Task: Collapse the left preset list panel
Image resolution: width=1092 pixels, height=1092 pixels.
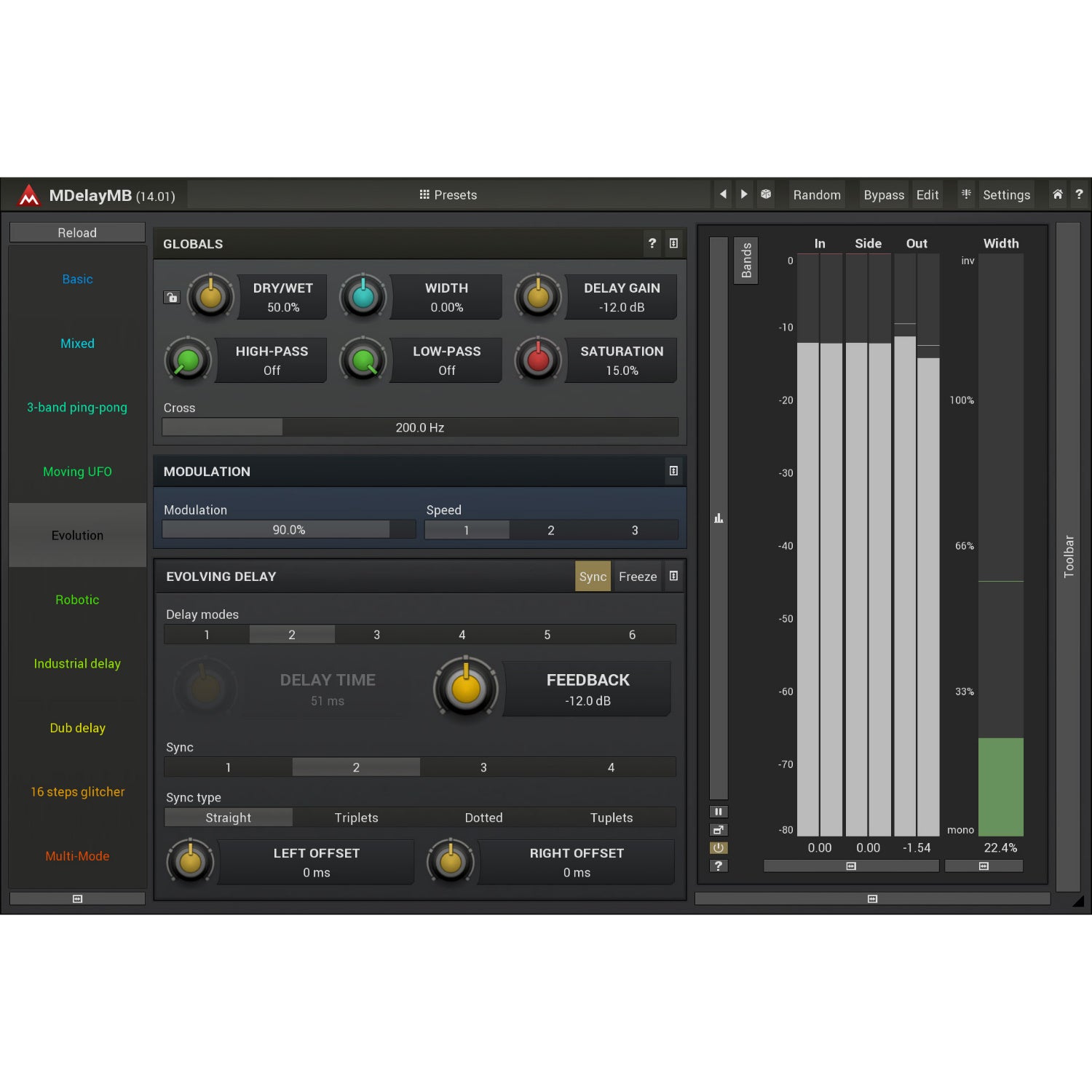Action: pos(77,899)
